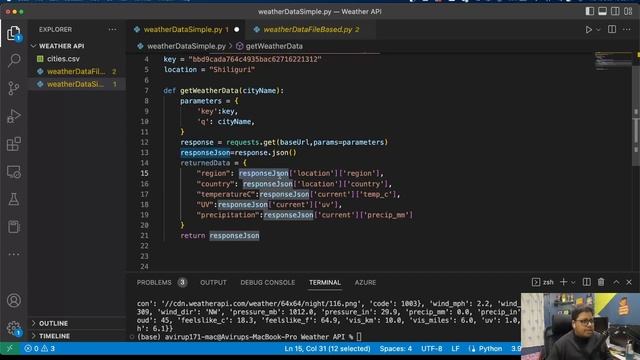
Task: Expand the OUTLINE section
Action: point(53,323)
